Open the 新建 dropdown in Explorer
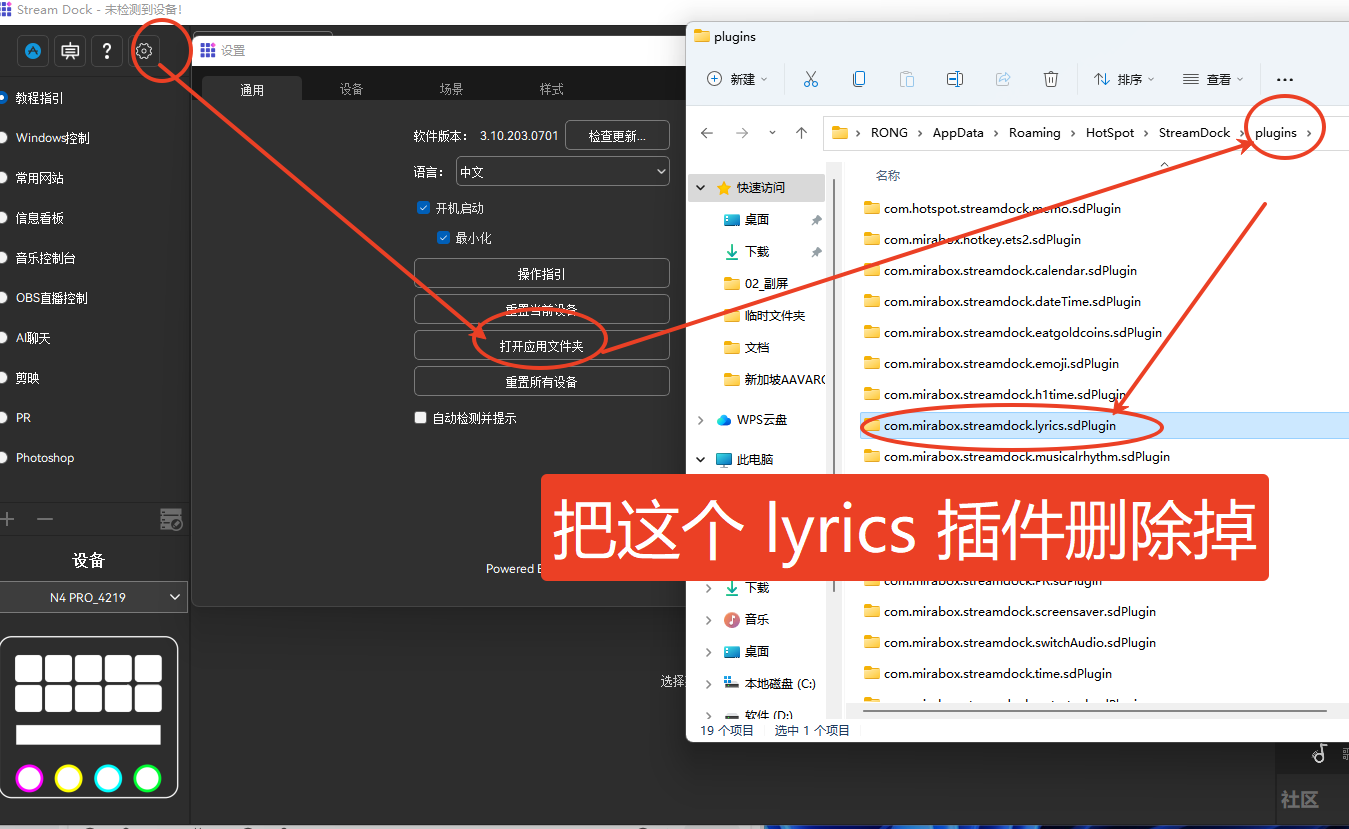1349x829 pixels. [737, 79]
